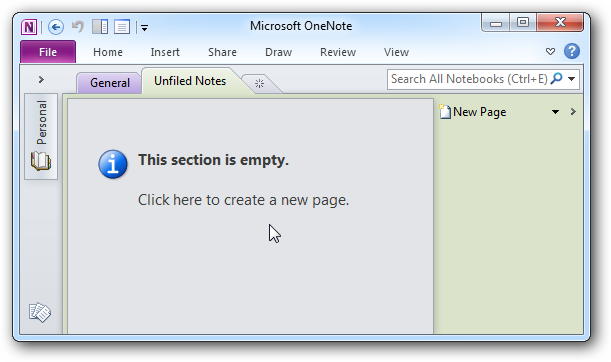Toggle Full Page View icon
Viewport: 611px width, 362px height.
click(x=122, y=26)
